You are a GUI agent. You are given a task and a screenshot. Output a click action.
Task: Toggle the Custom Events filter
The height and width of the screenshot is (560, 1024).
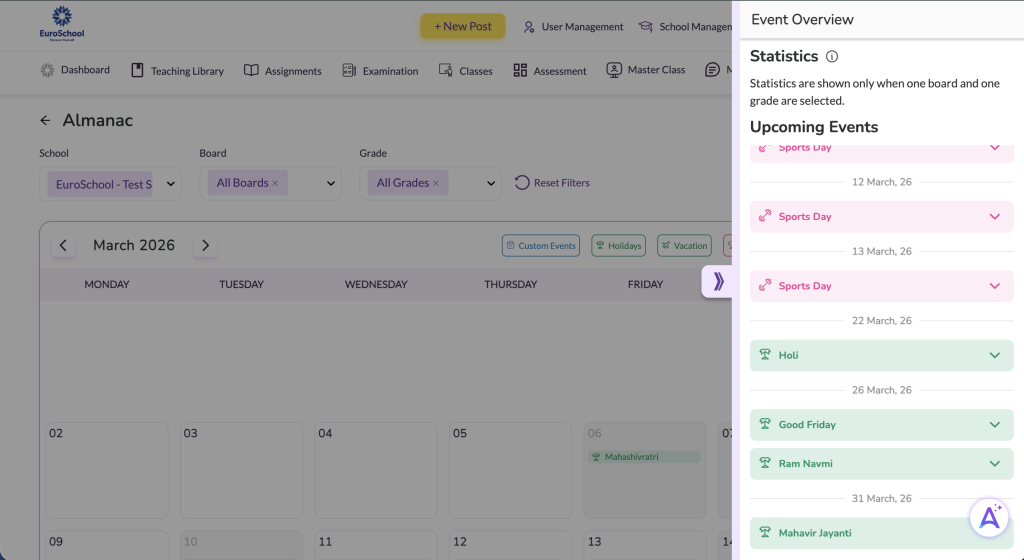(x=540, y=246)
